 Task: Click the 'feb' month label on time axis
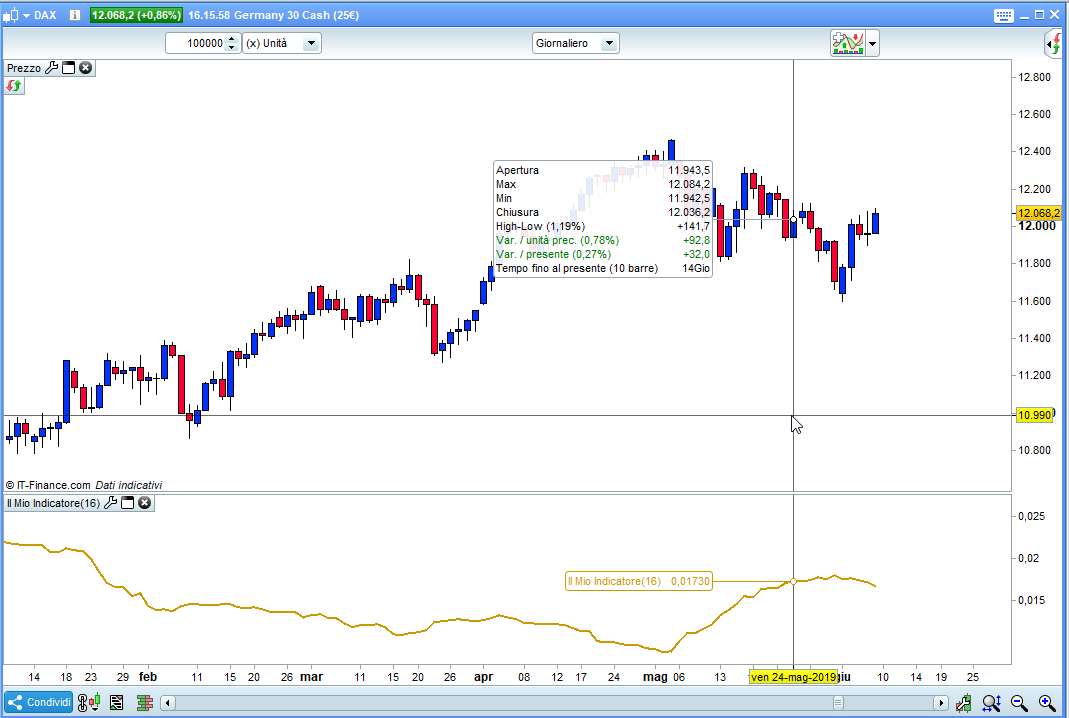coord(148,676)
